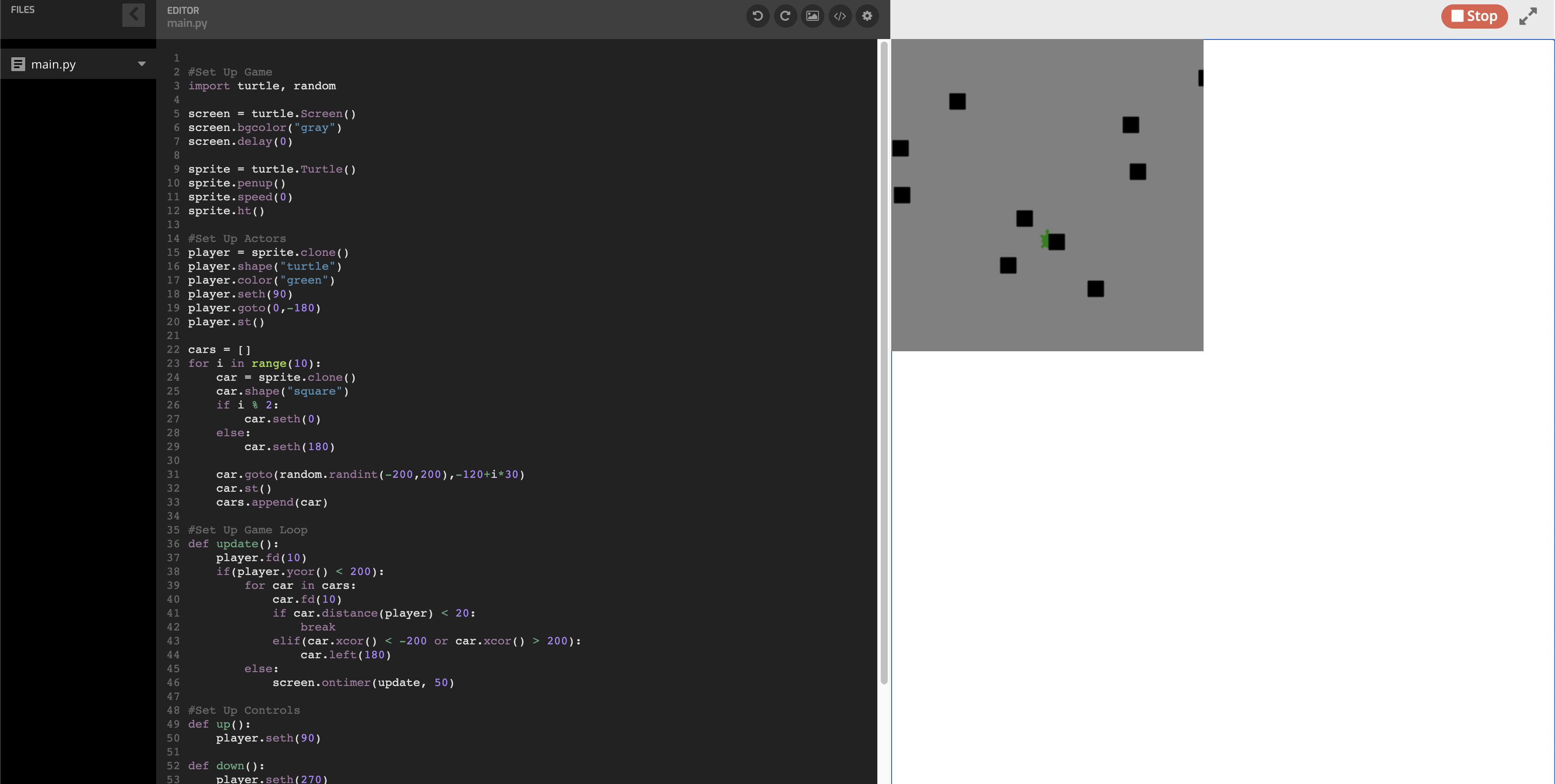Click the 'cars = []' line
1555x784 pixels.
coord(219,349)
